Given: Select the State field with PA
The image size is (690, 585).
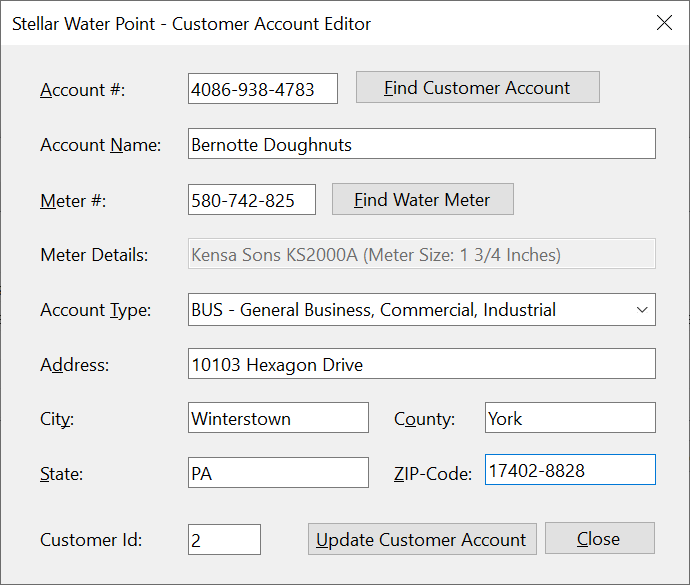Looking at the screenshot, I should [x=278, y=473].
